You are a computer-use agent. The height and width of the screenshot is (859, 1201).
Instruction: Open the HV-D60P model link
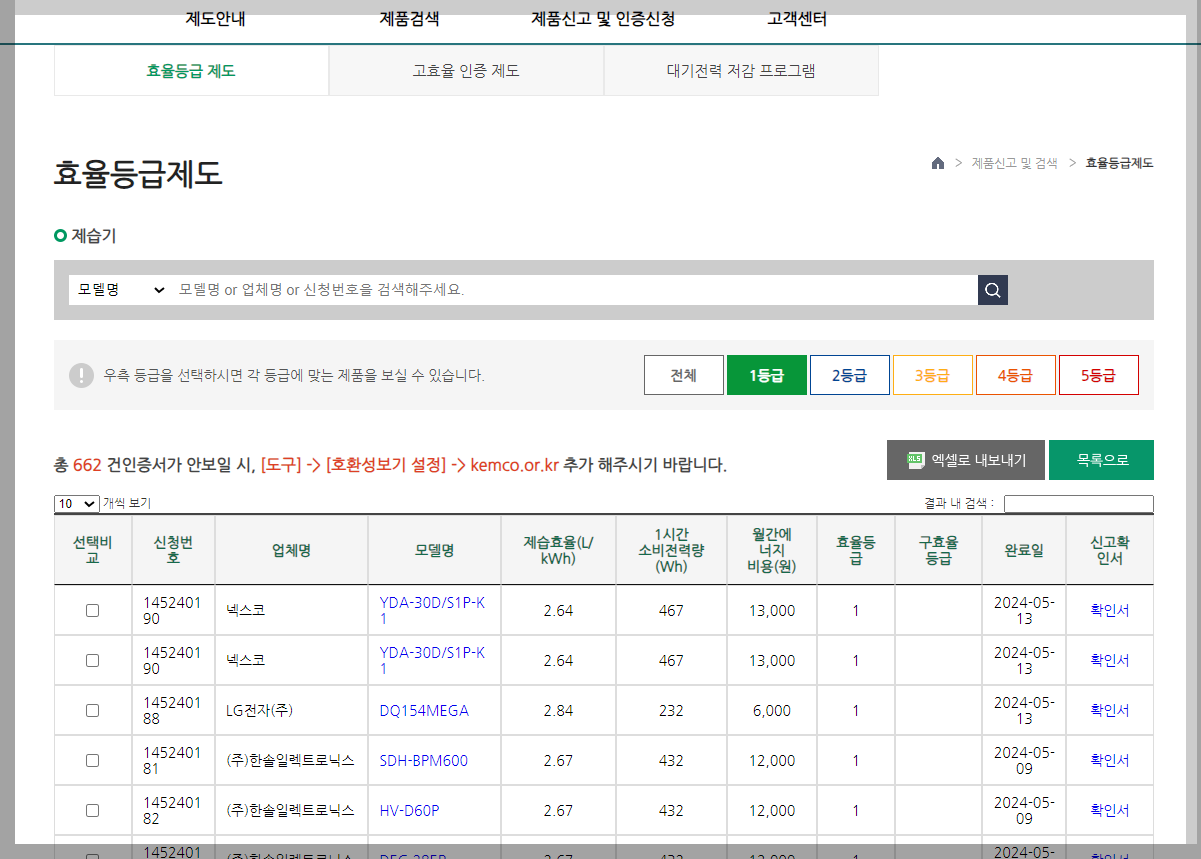410,811
